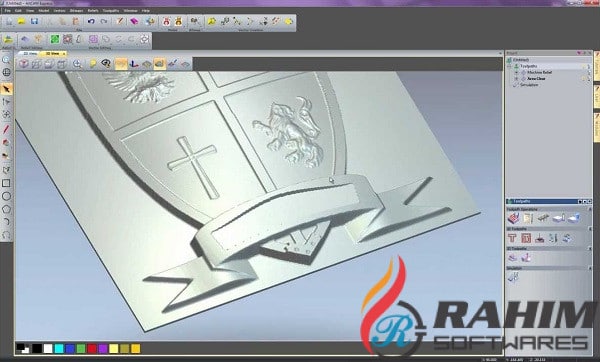Select the polygon shape tool in left toolbar
600x362 pixels.
point(6,209)
